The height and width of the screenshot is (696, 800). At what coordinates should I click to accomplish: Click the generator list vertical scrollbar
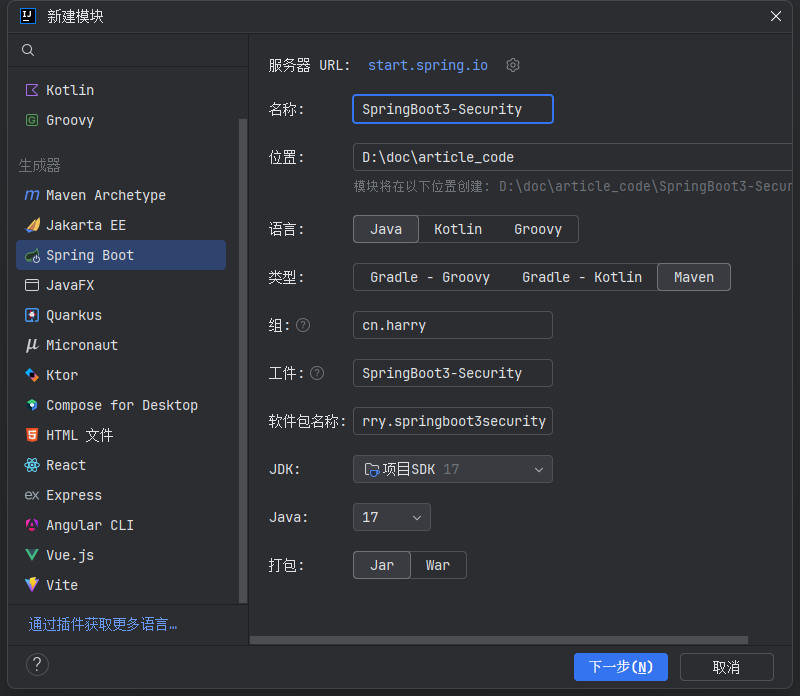243,361
